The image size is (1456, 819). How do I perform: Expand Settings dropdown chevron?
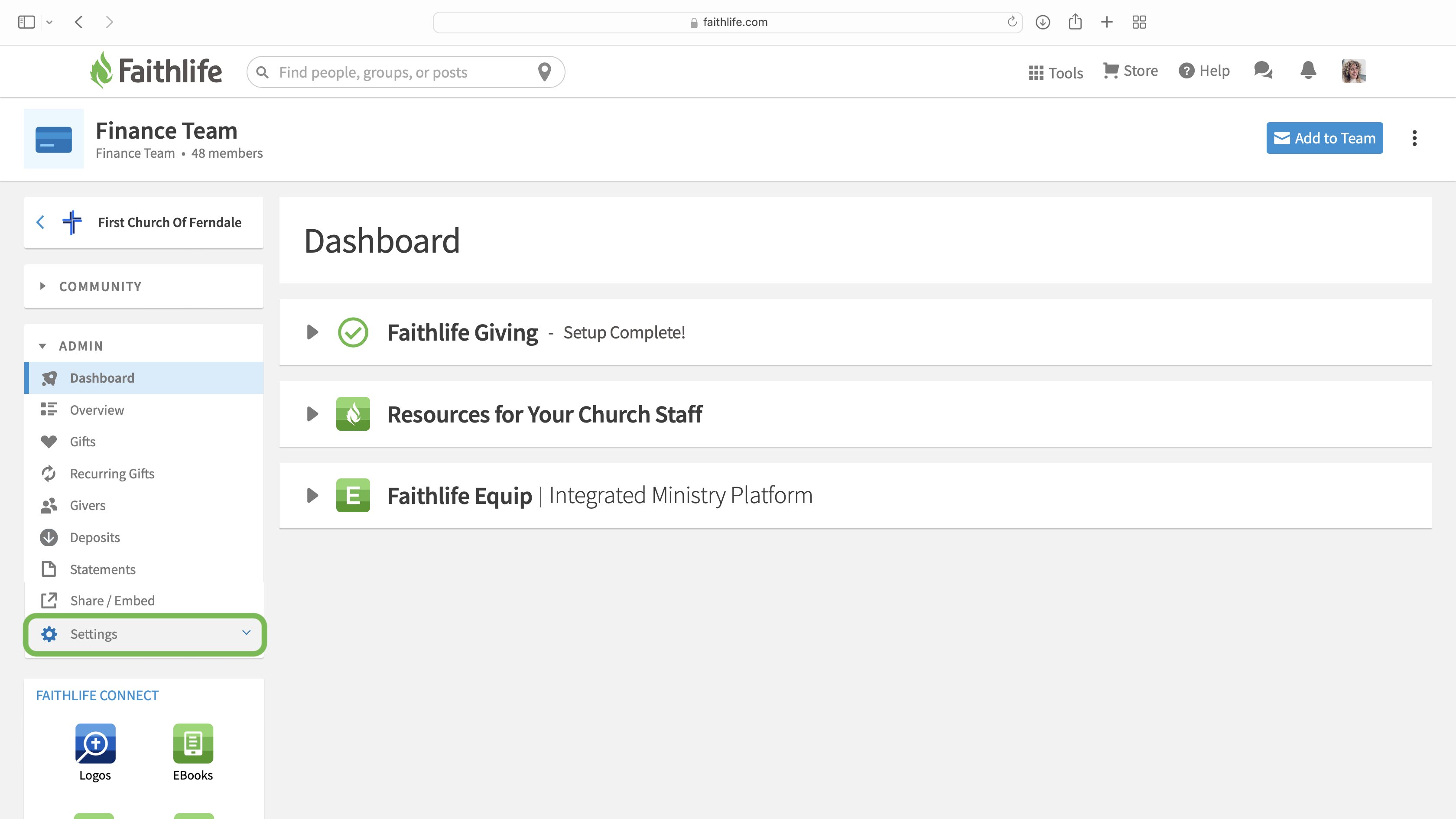pos(247,633)
